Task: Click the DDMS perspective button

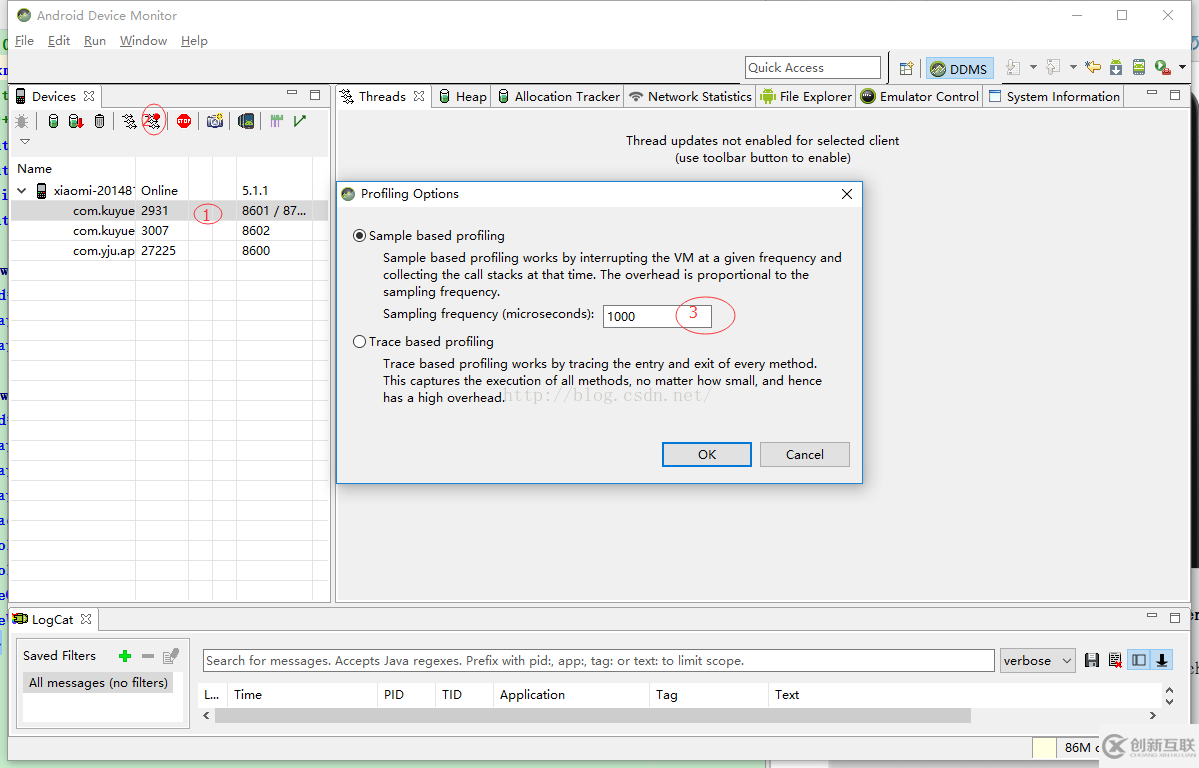Action: [960, 69]
